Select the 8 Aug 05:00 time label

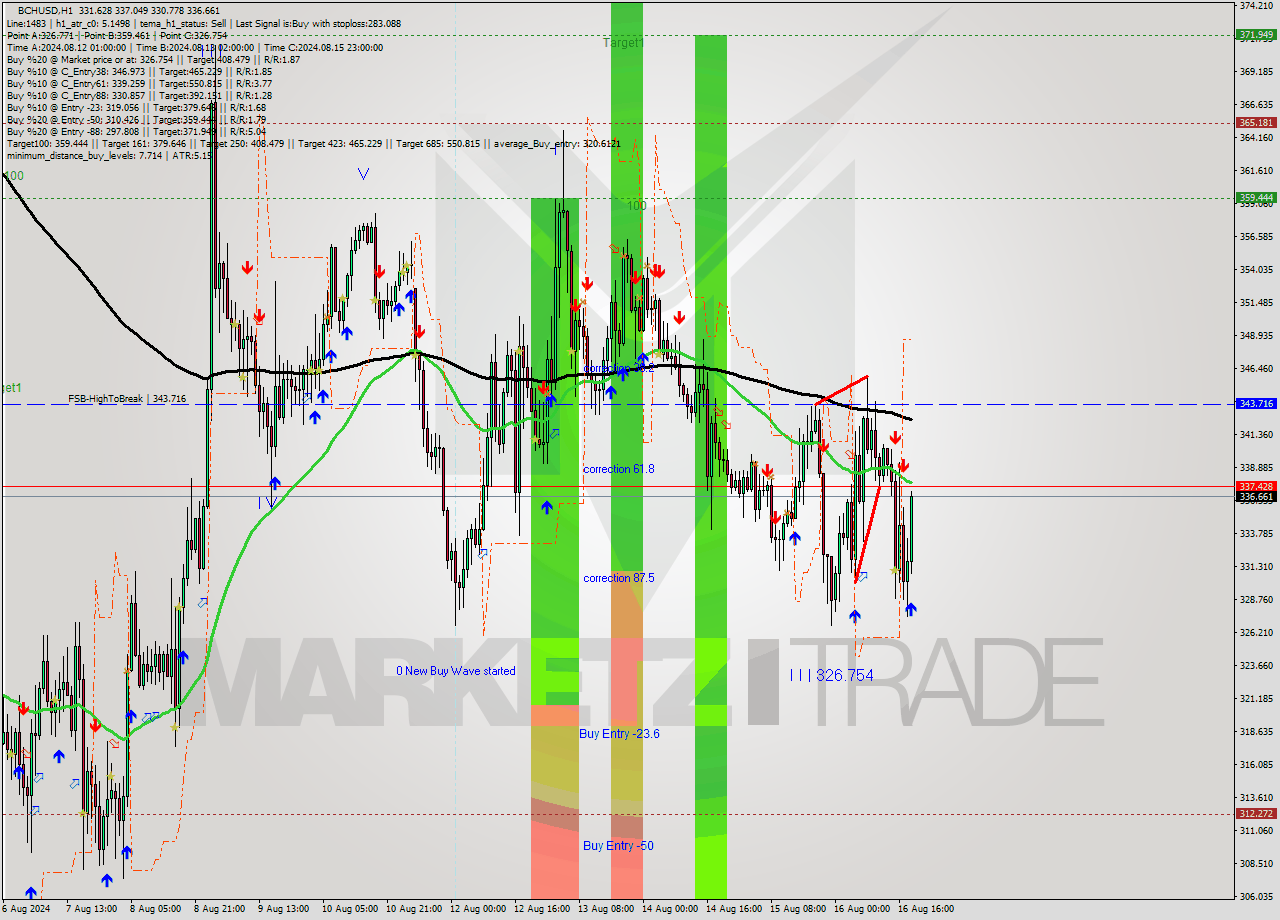coord(155,909)
